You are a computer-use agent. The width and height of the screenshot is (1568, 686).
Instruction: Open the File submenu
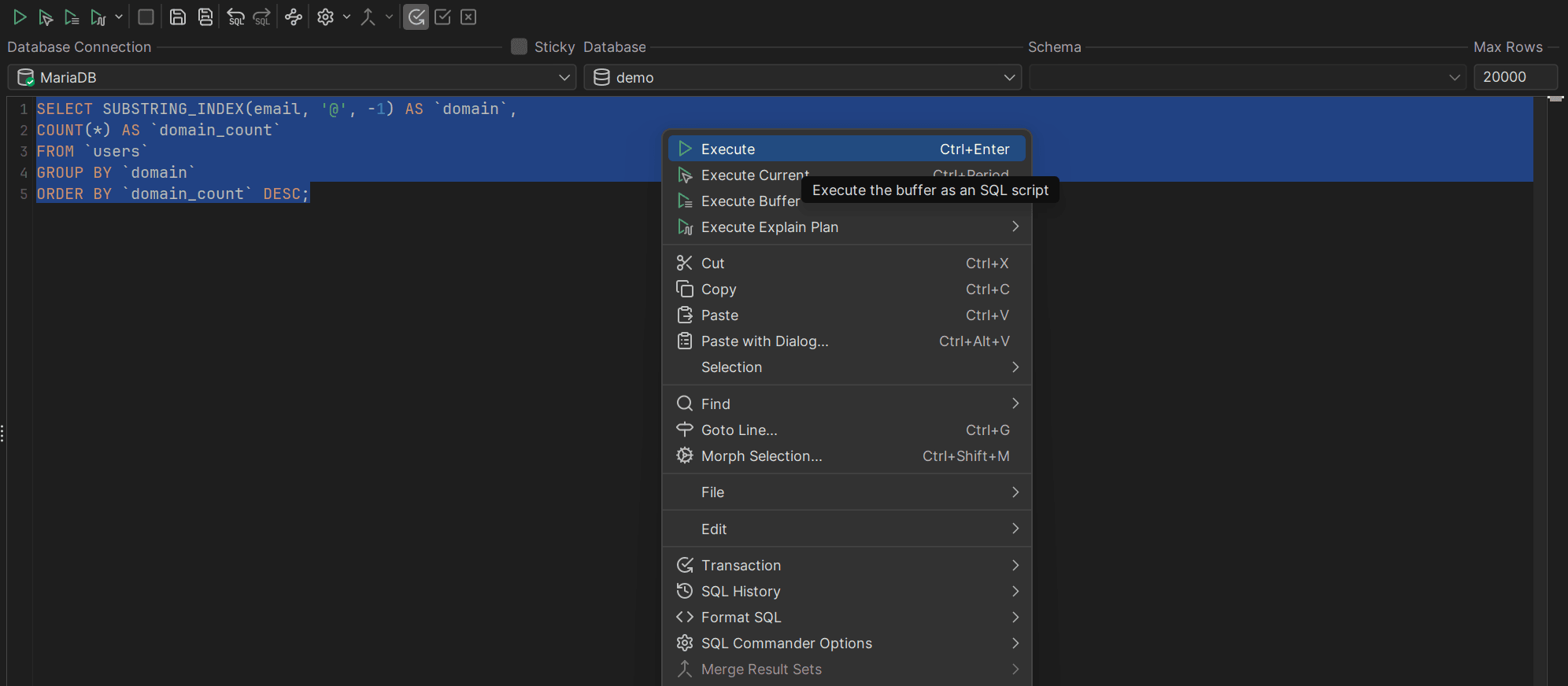coord(847,492)
